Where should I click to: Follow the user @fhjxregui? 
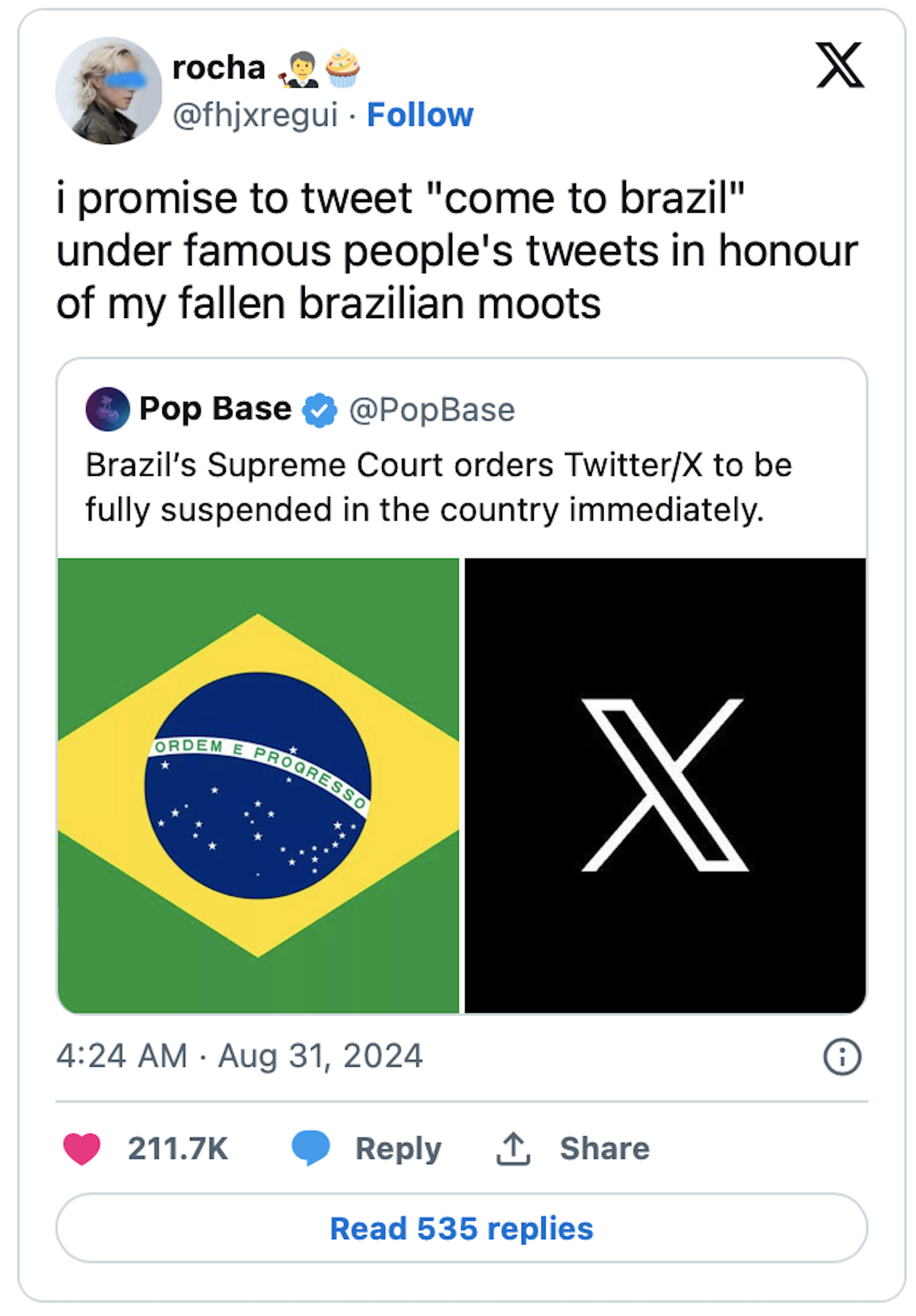420,115
